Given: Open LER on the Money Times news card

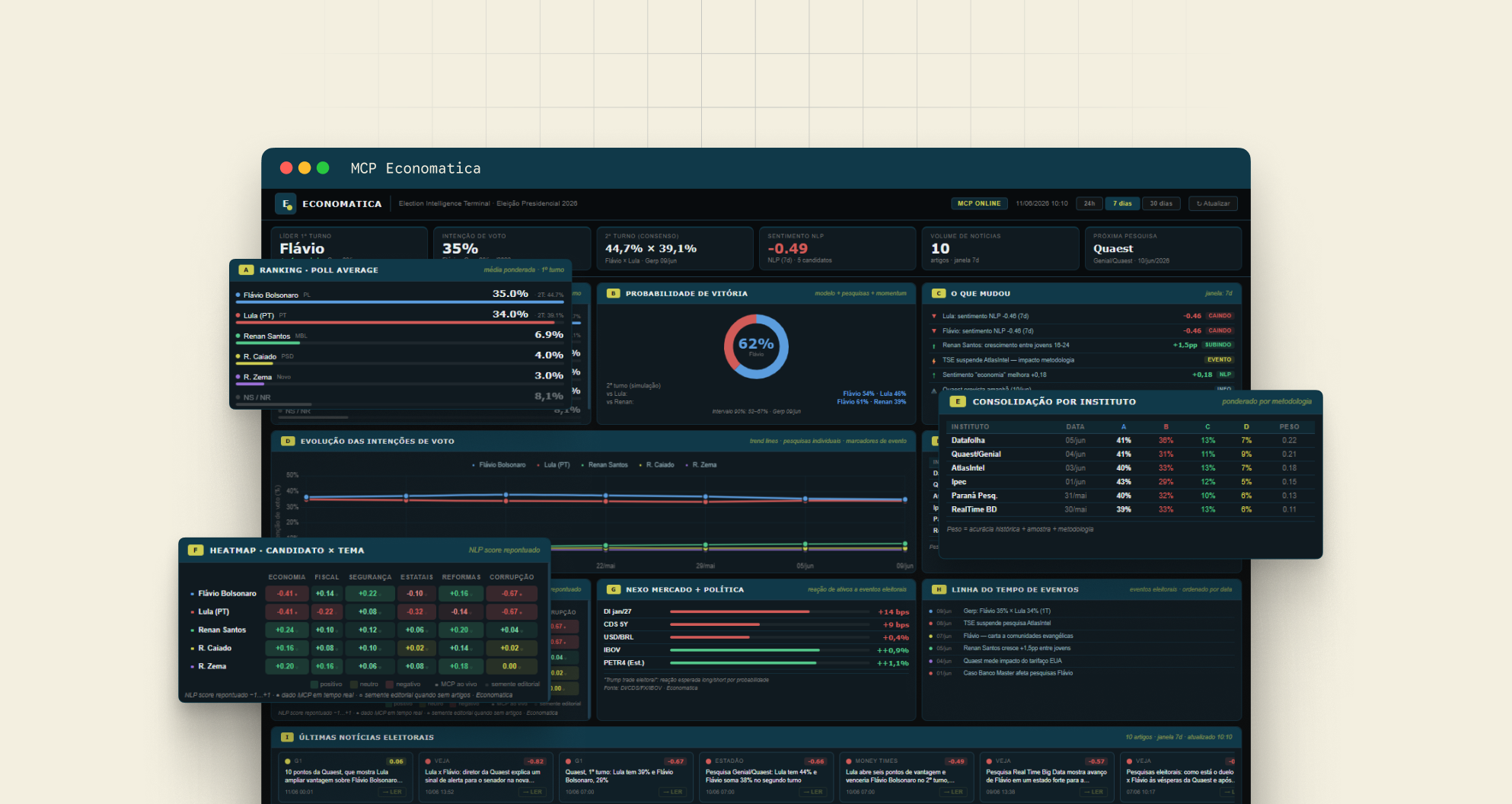Looking at the screenshot, I should pos(955,793).
